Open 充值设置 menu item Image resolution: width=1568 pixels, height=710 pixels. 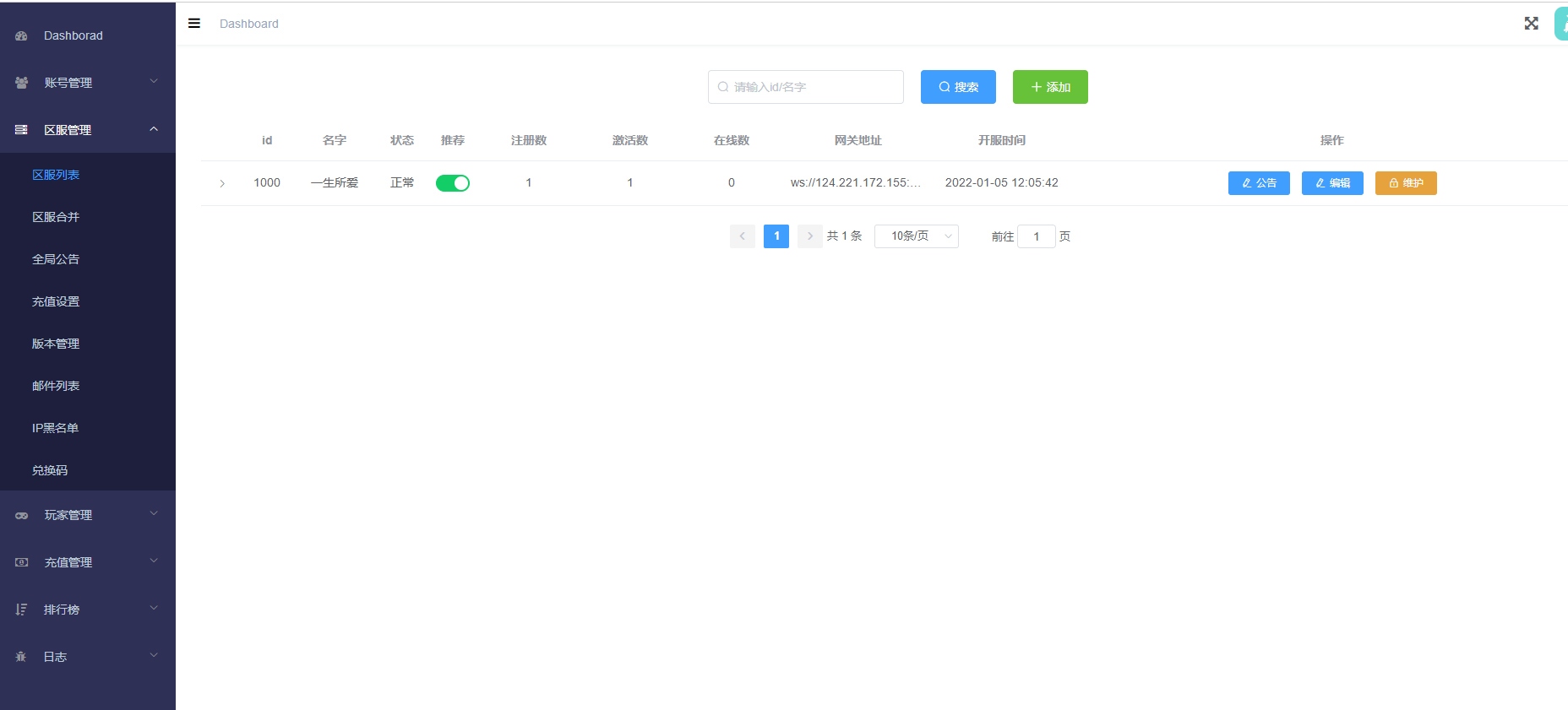pyautogui.click(x=88, y=301)
